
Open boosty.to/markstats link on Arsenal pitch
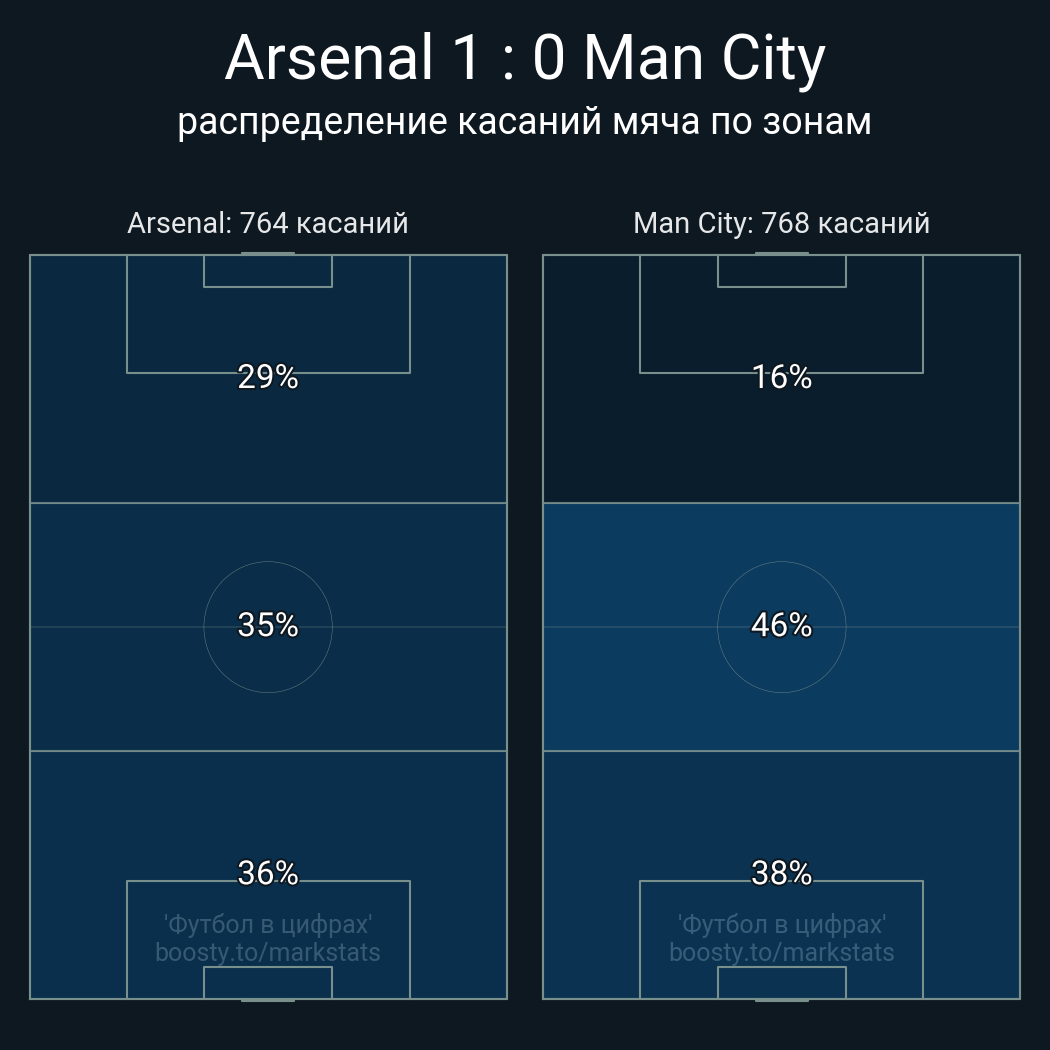click(268, 952)
